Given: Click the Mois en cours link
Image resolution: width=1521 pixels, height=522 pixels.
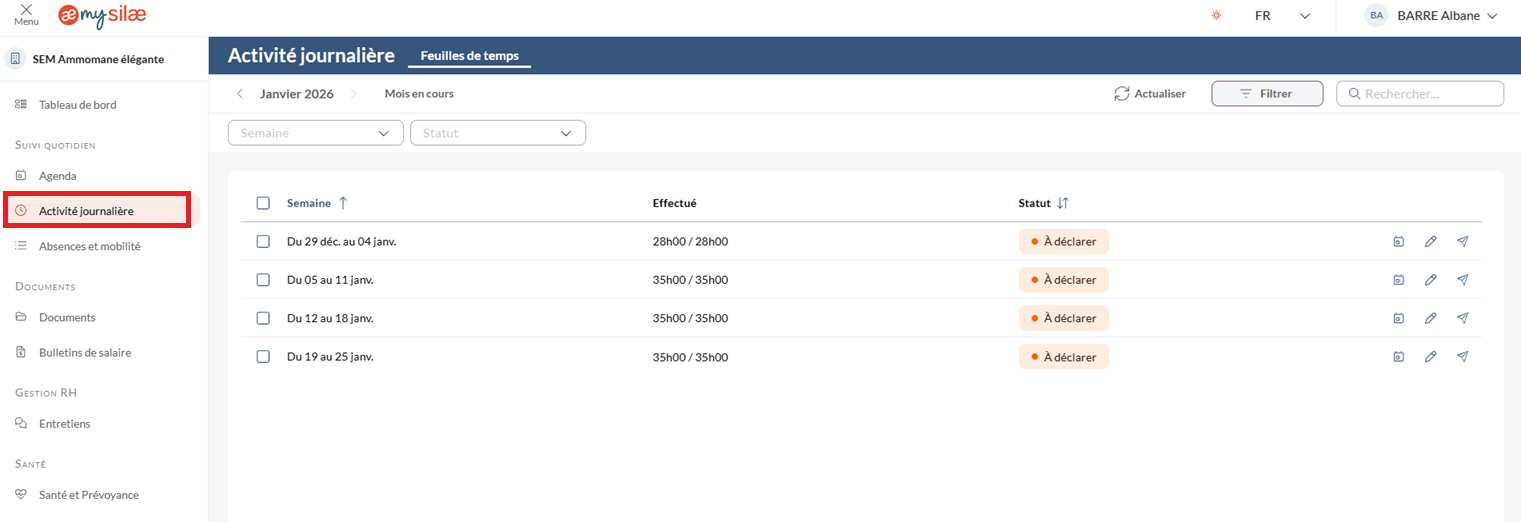Looking at the screenshot, I should pyautogui.click(x=419, y=94).
